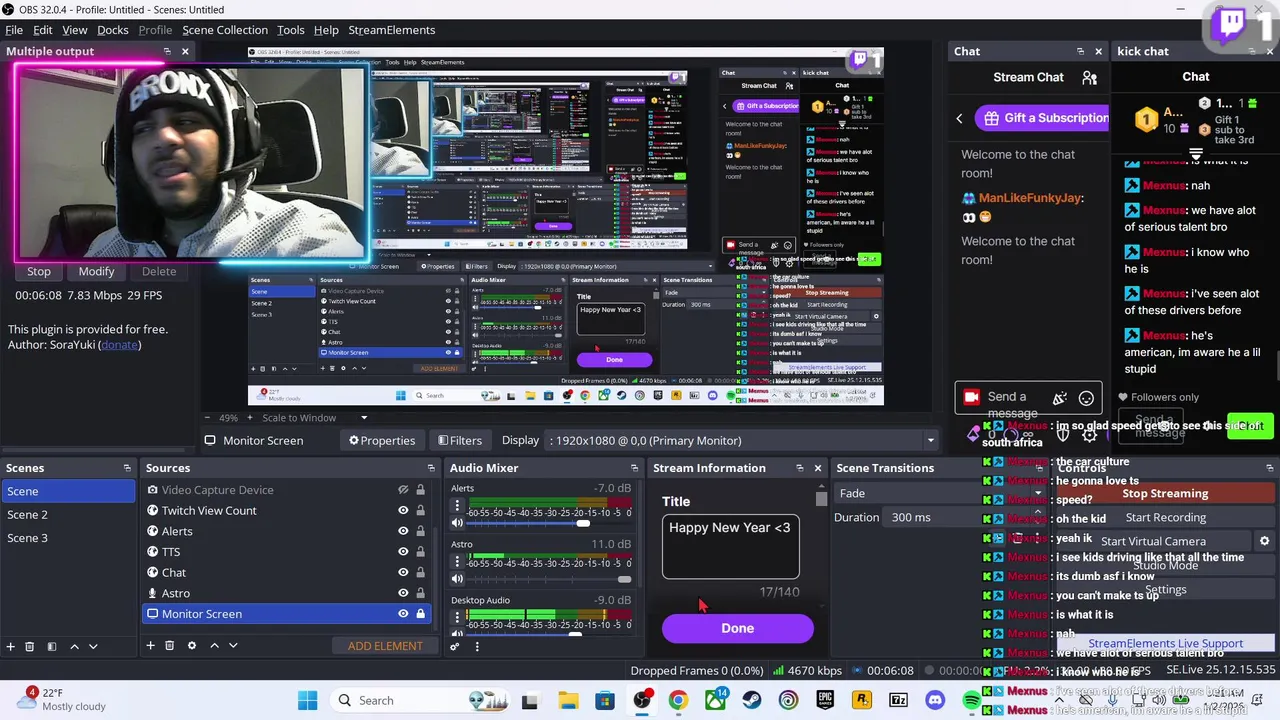The width and height of the screenshot is (1280, 720).
Task: Move source up in Sources toolbar
Action: click(x=214, y=646)
